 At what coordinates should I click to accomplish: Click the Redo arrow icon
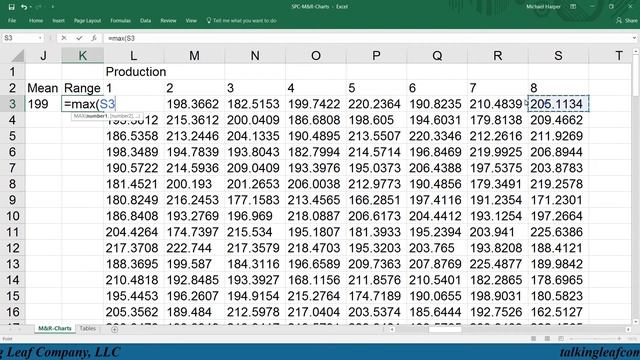[x=38, y=7]
